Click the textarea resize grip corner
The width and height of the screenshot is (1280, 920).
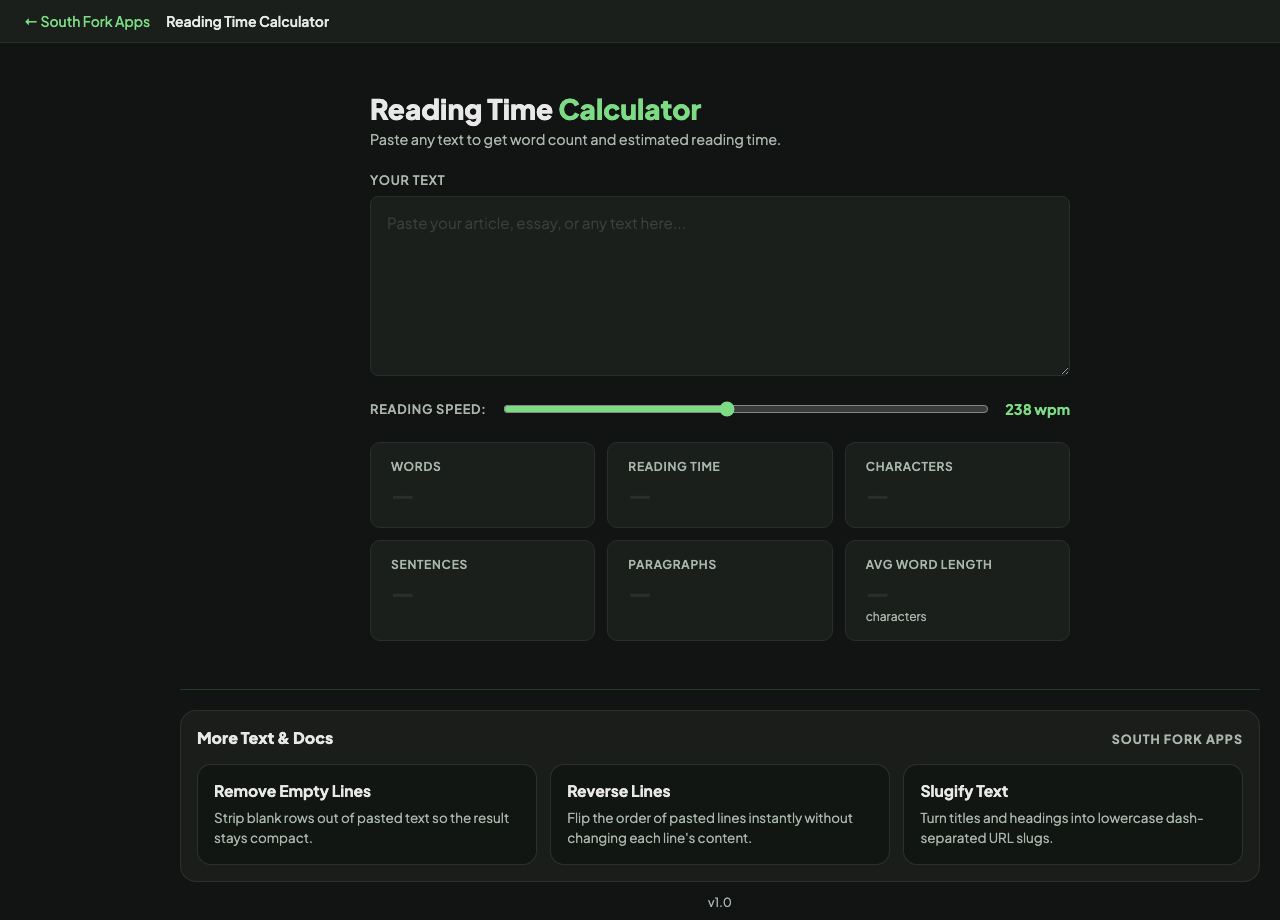1063,369
